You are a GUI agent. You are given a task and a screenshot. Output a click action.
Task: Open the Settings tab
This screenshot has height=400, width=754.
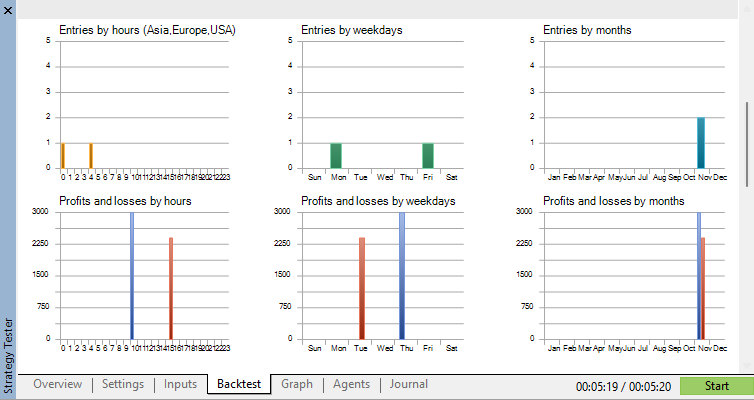point(123,384)
